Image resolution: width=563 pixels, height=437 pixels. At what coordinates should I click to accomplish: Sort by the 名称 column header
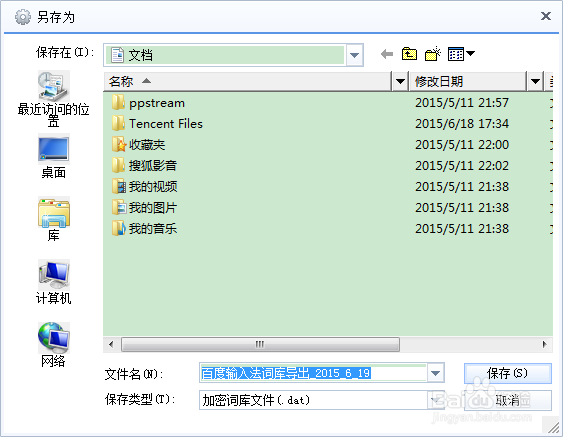coord(248,82)
